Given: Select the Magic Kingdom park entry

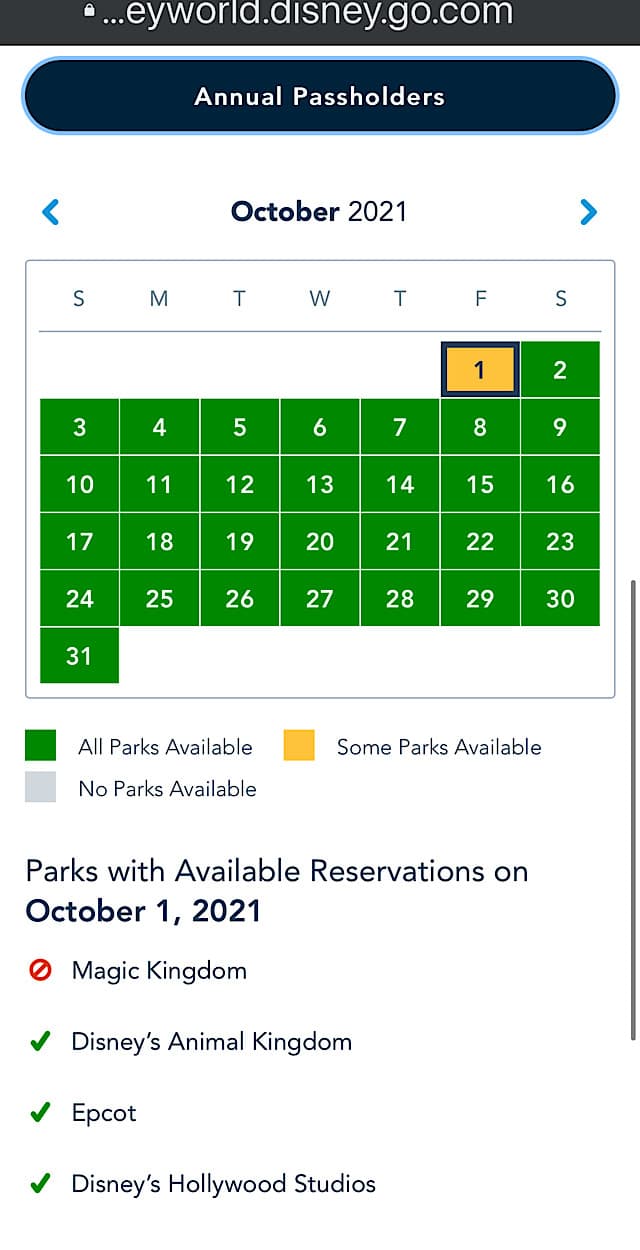Looking at the screenshot, I should [x=159, y=970].
